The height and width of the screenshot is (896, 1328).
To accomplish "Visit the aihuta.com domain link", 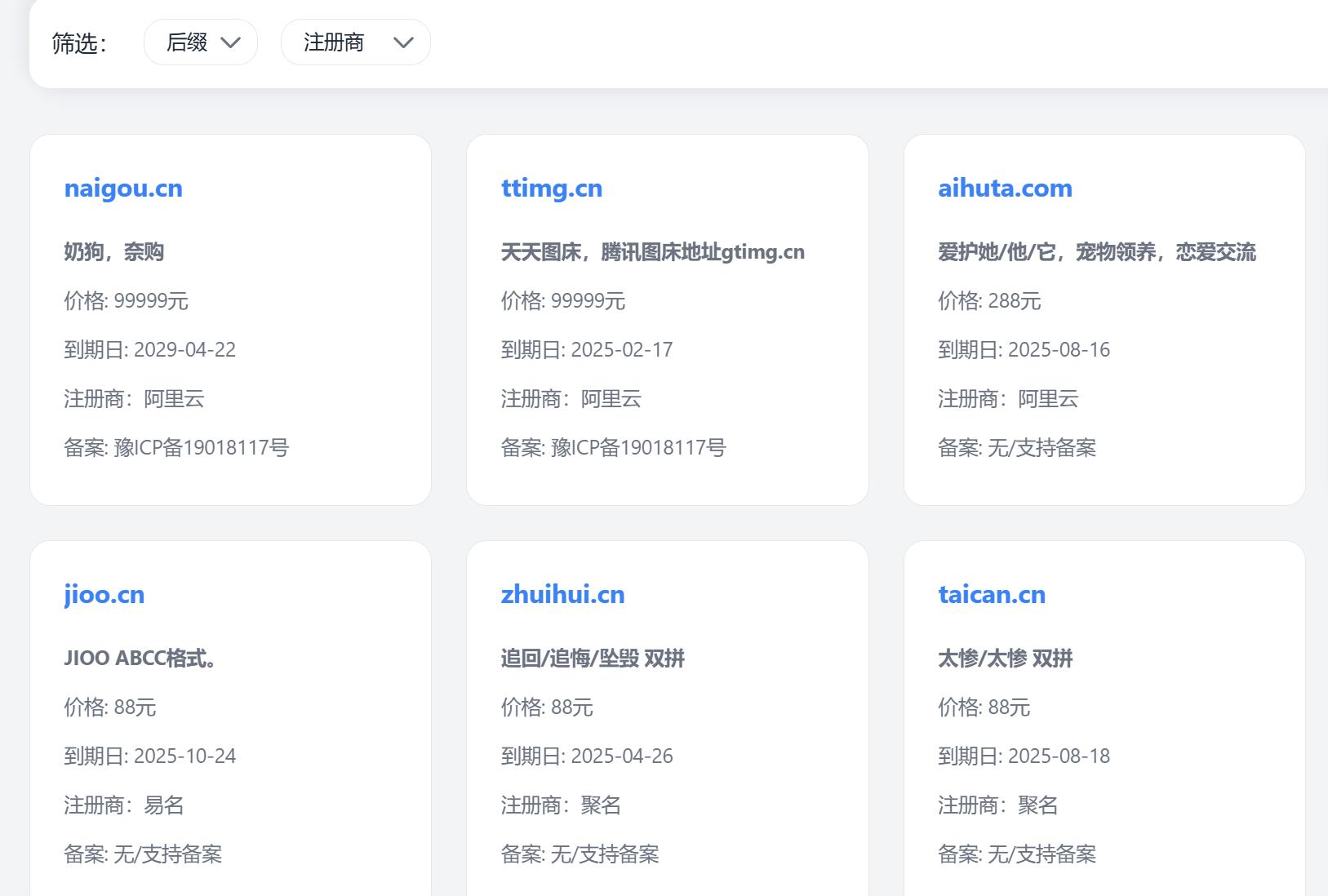I will click(x=1005, y=189).
